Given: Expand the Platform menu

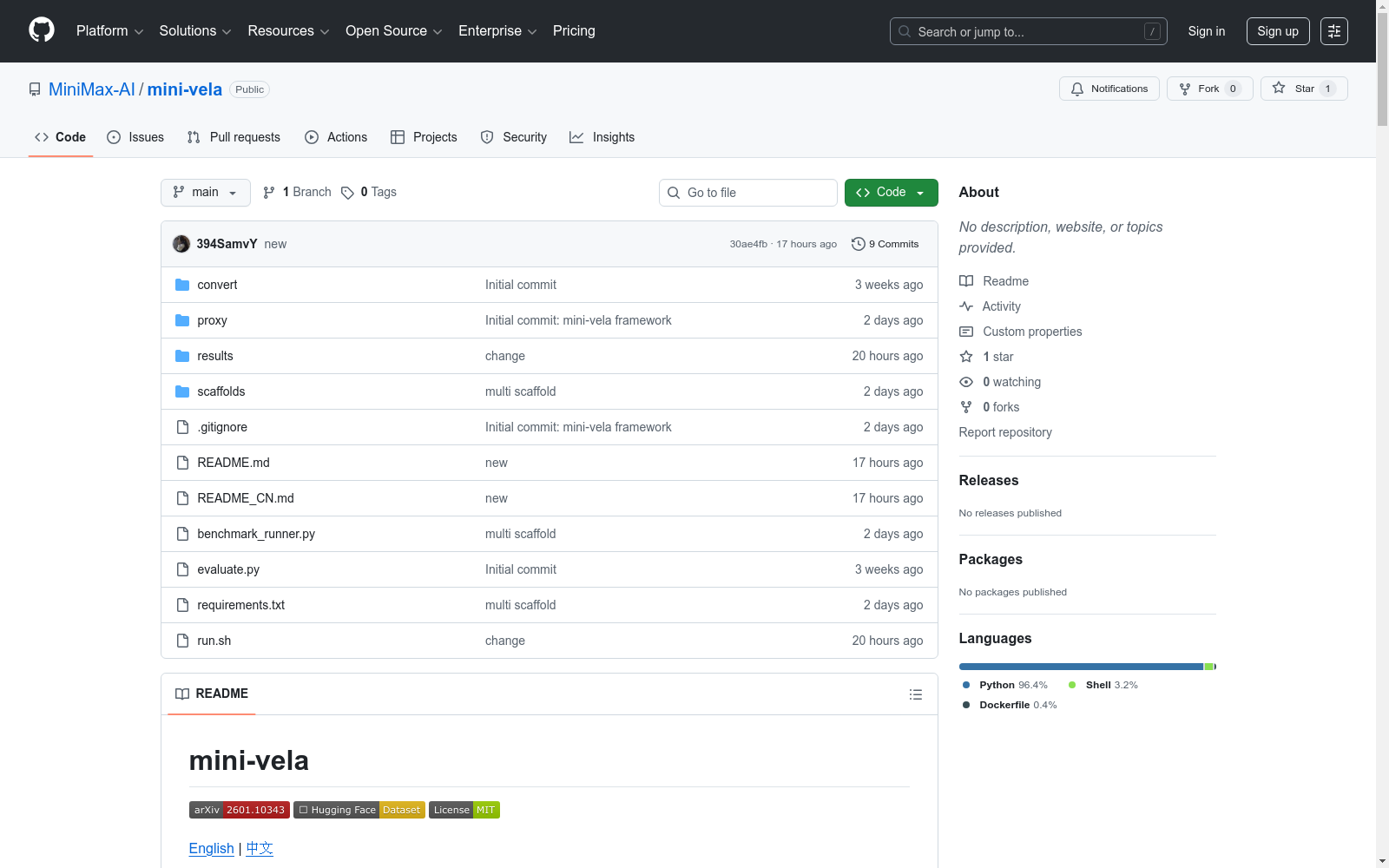Looking at the screenshot, I should point(109,31).
